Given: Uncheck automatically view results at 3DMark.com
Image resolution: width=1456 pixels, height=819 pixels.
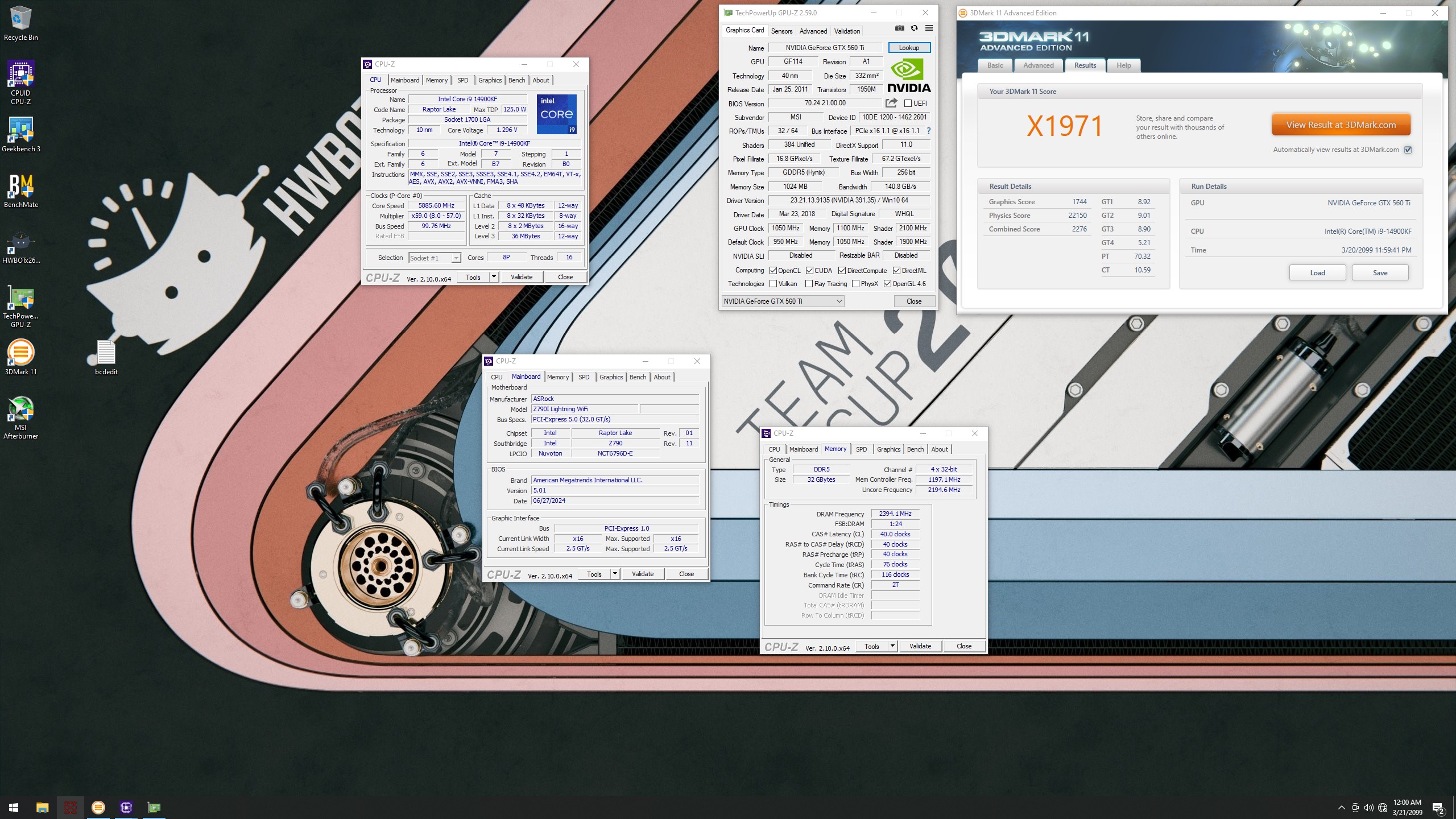Looking at the screenshot, I should coord(1408,150).
